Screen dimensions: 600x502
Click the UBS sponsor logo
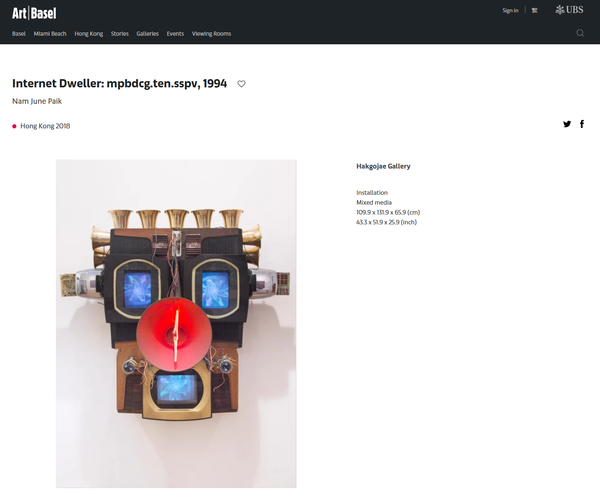(569, 10)
